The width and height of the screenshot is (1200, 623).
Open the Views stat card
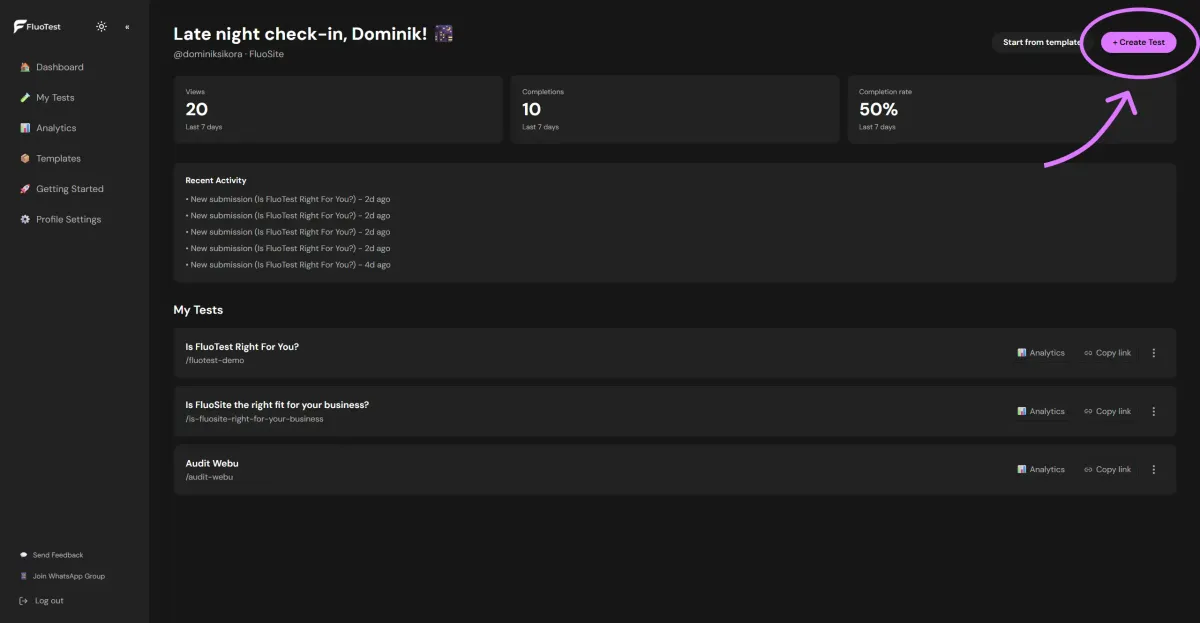point(337,109)
